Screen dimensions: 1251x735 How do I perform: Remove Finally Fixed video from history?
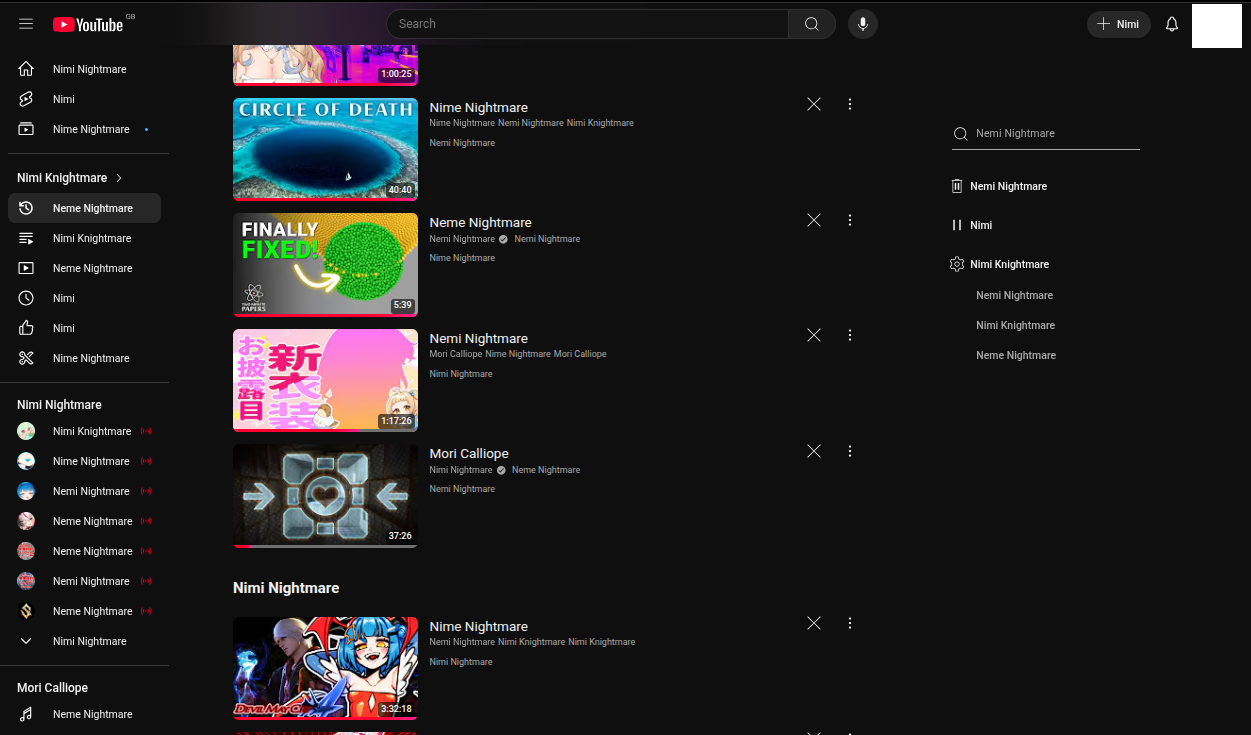(x=814, y=220)
